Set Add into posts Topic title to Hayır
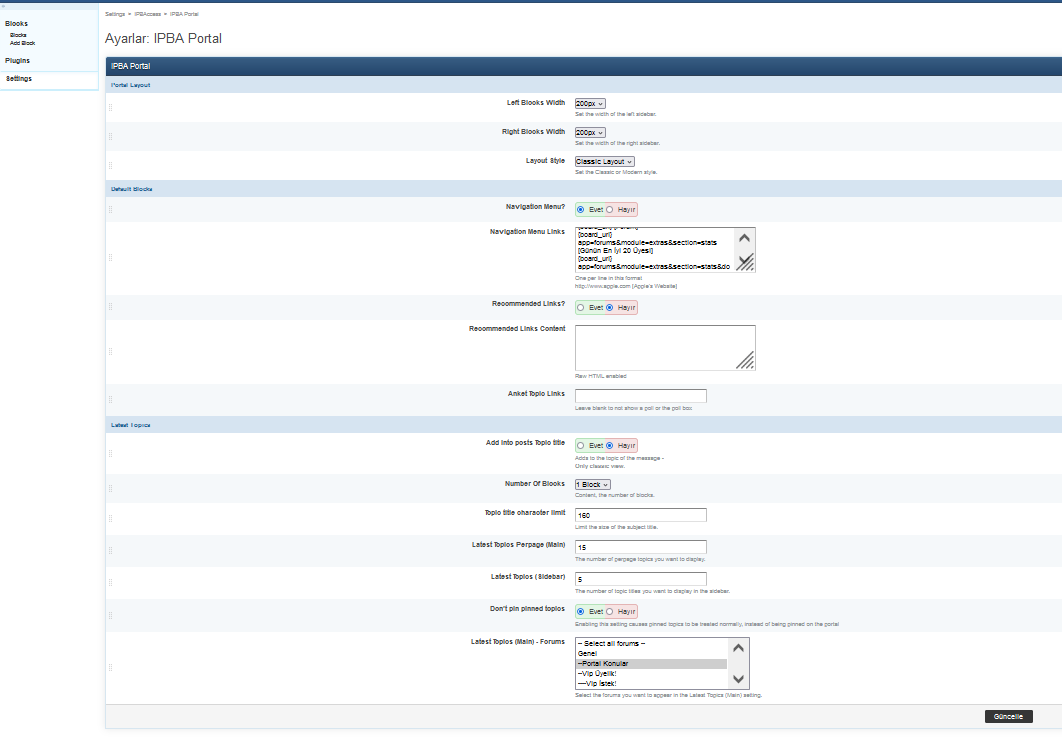The image size is (1062, 753). pyautogui.click(x=610, y=446)
